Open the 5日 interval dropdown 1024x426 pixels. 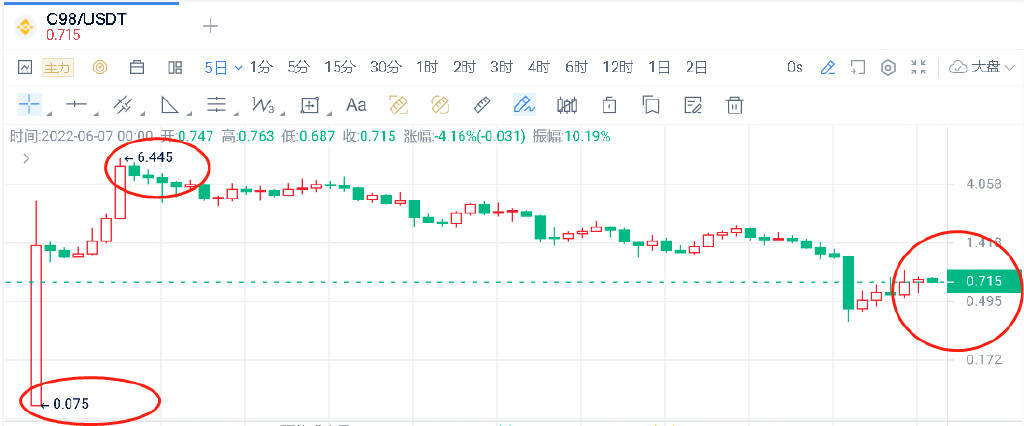pos(224,67)
